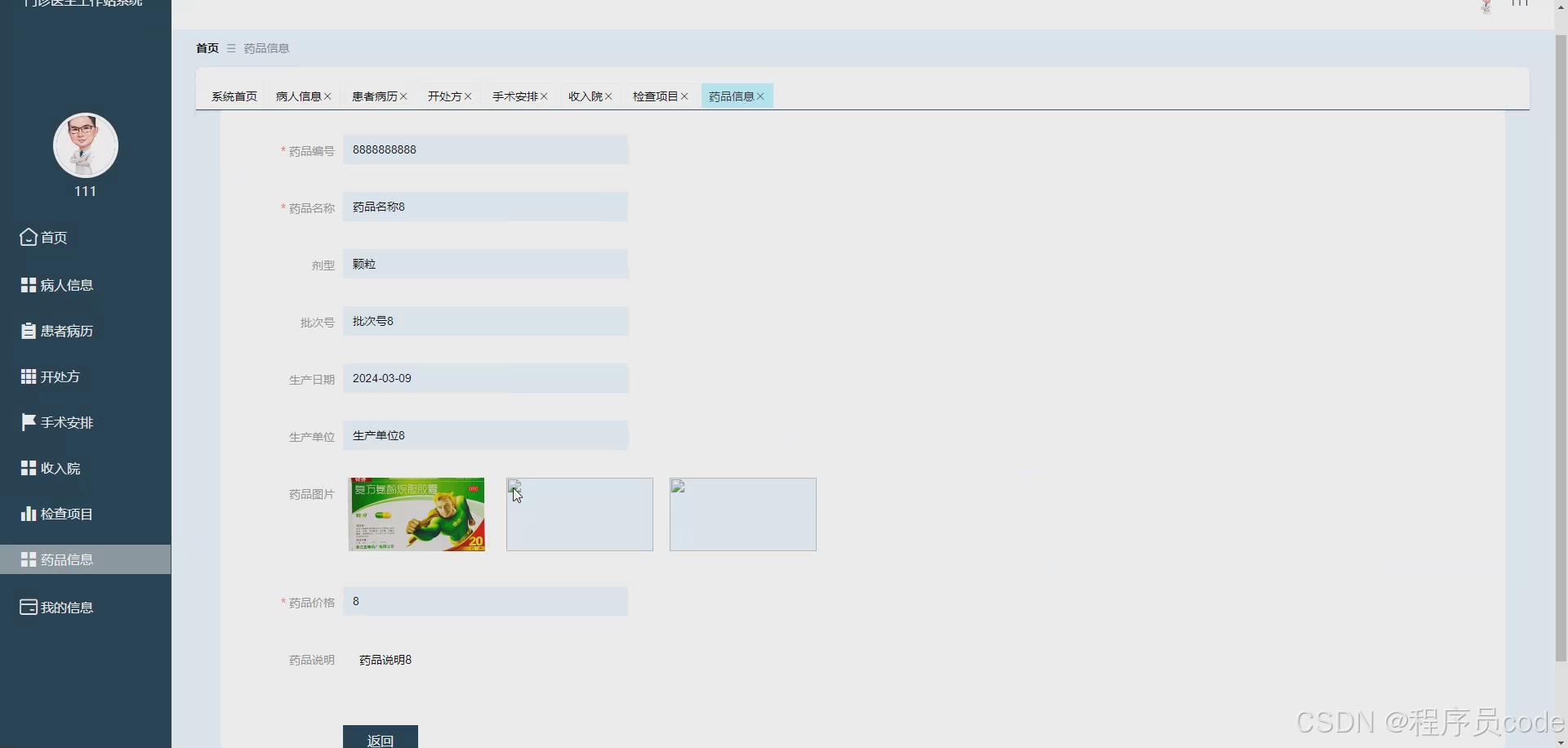
Task: Open 收入院 in the sidebar menu
Action: [x=86, y=468]
